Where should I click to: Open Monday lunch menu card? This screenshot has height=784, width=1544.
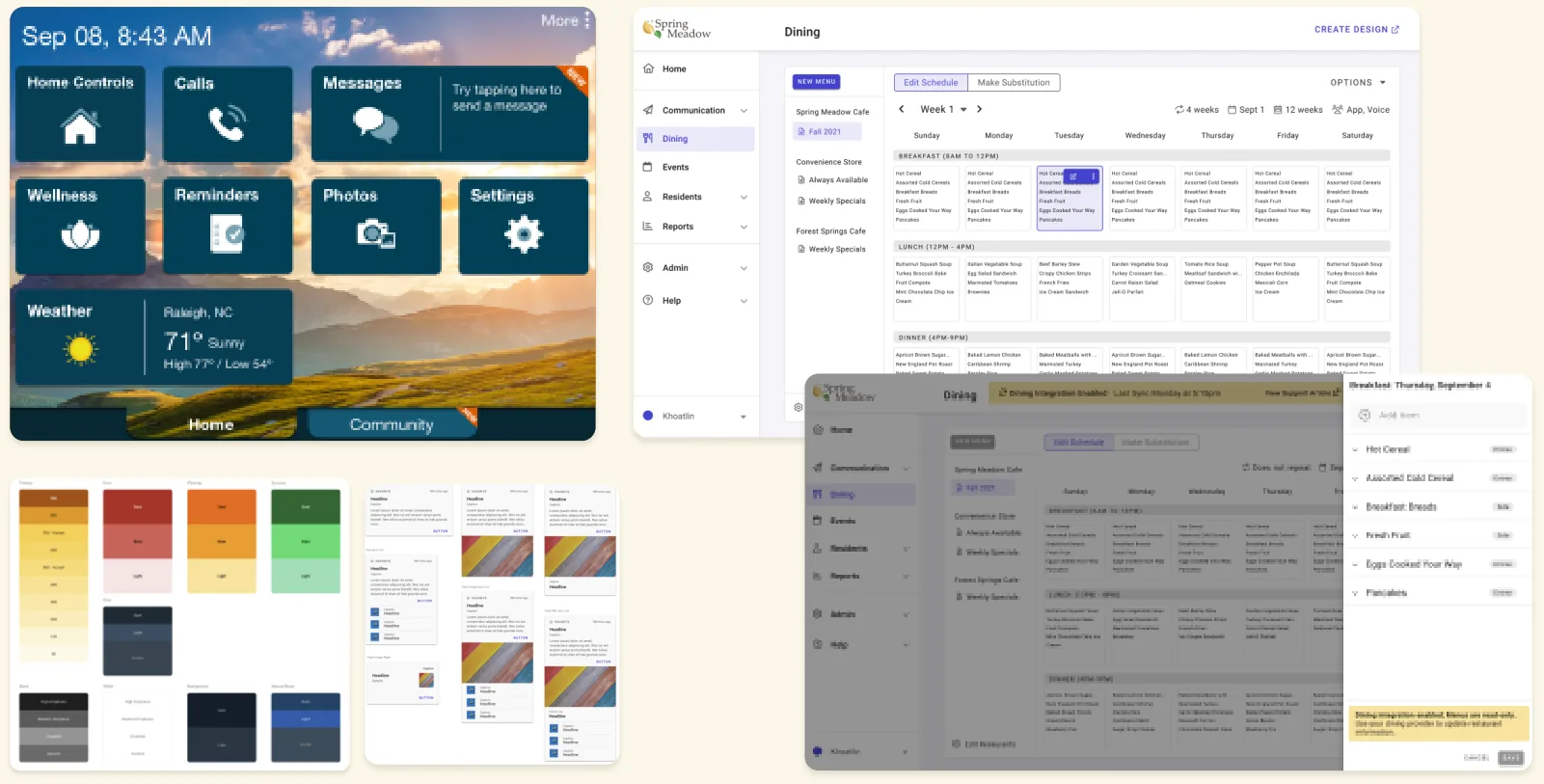[x=998, y=288]
